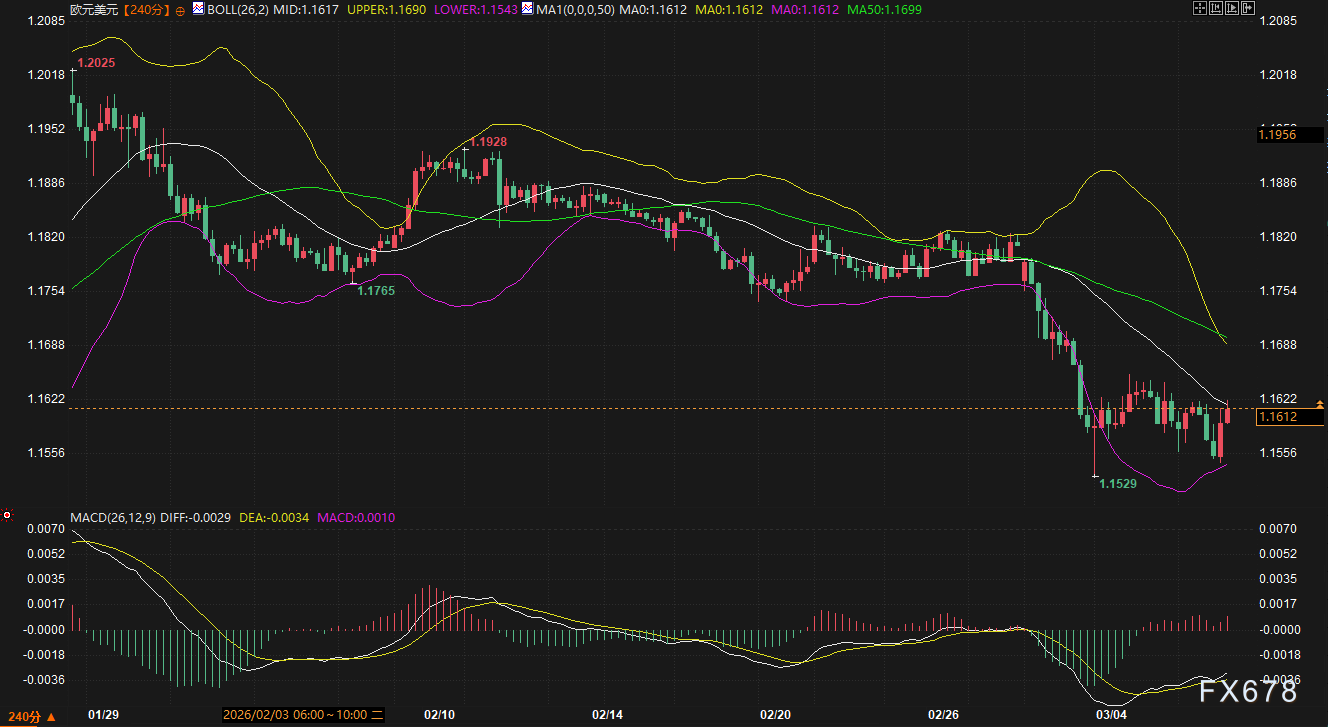Click the 1.1529 low price annotation
This screenshot has width=1328, height=727.
pos(1117,484)
